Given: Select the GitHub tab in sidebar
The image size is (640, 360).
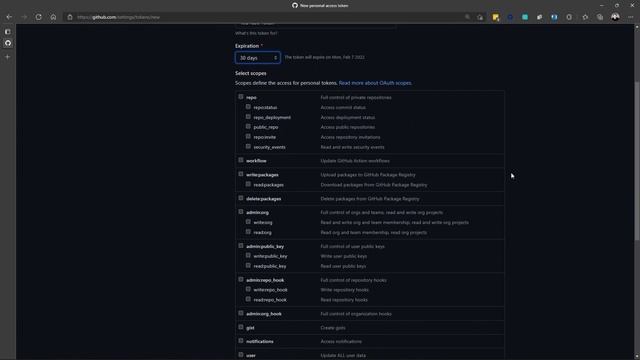Looking at the screenshot, I should 8,43.
